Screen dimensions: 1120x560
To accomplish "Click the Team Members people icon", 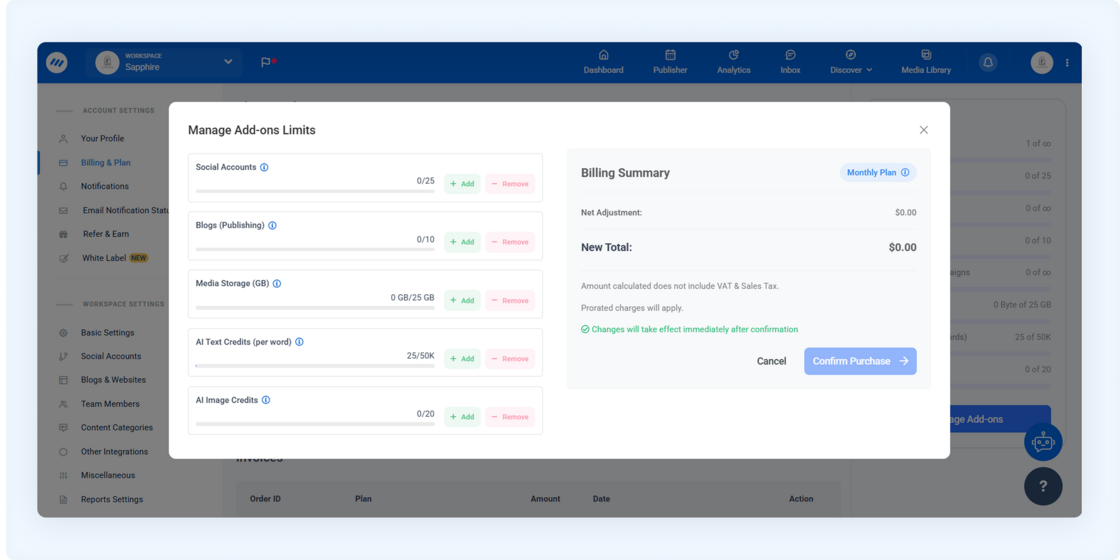I will pyautogui.click(x=64, y=404).
